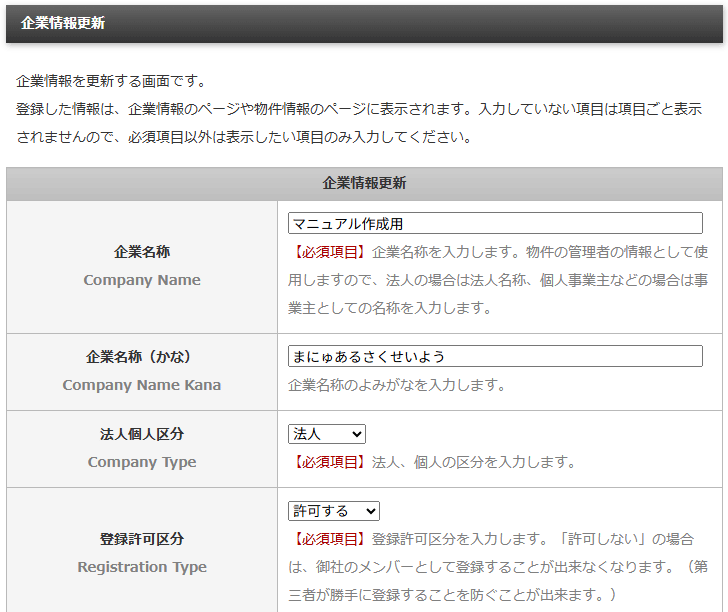Viewport: 728px width, 612px height.
Task: Click the Registration Type label
Action: click(142, 567)
